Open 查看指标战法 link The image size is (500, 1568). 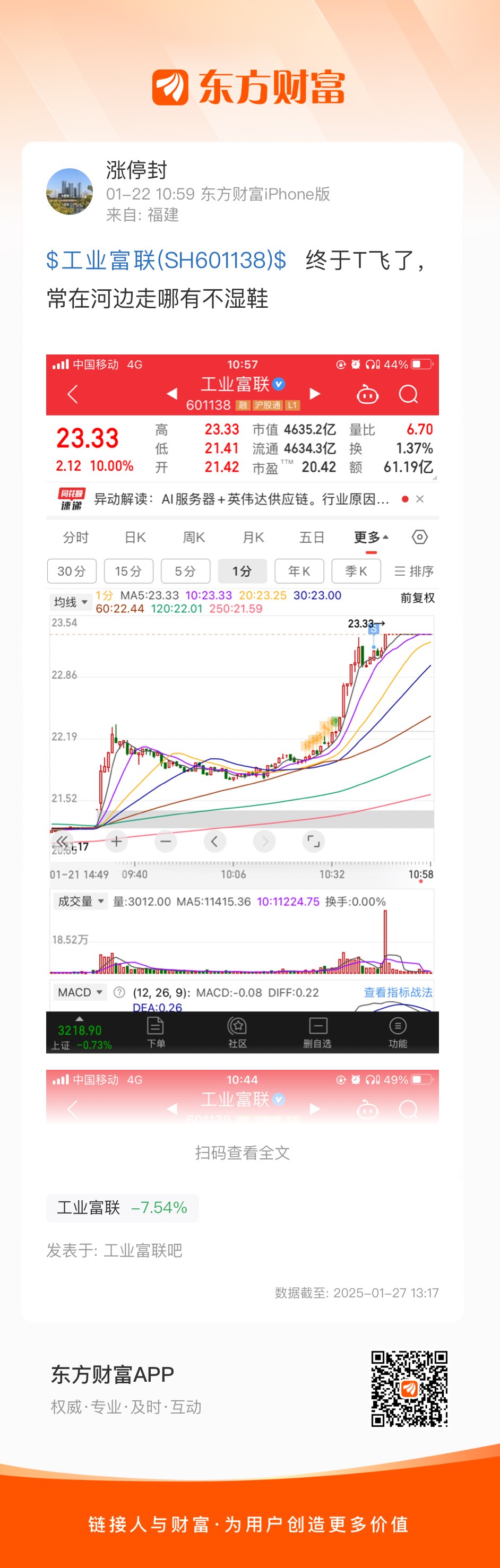(x=398, y=992)
